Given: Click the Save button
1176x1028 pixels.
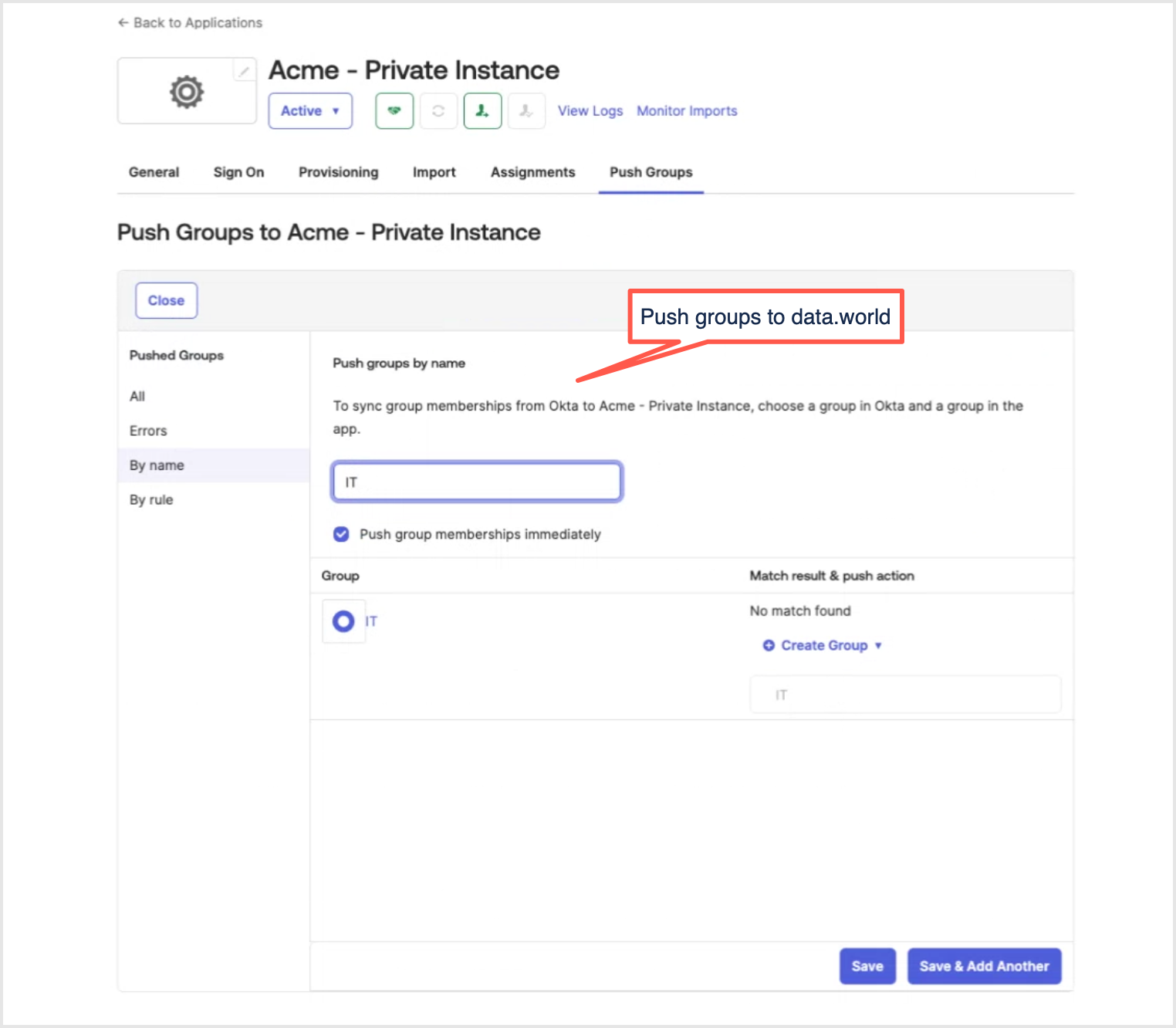Looking at the screenshot, I should click(867, 966).
